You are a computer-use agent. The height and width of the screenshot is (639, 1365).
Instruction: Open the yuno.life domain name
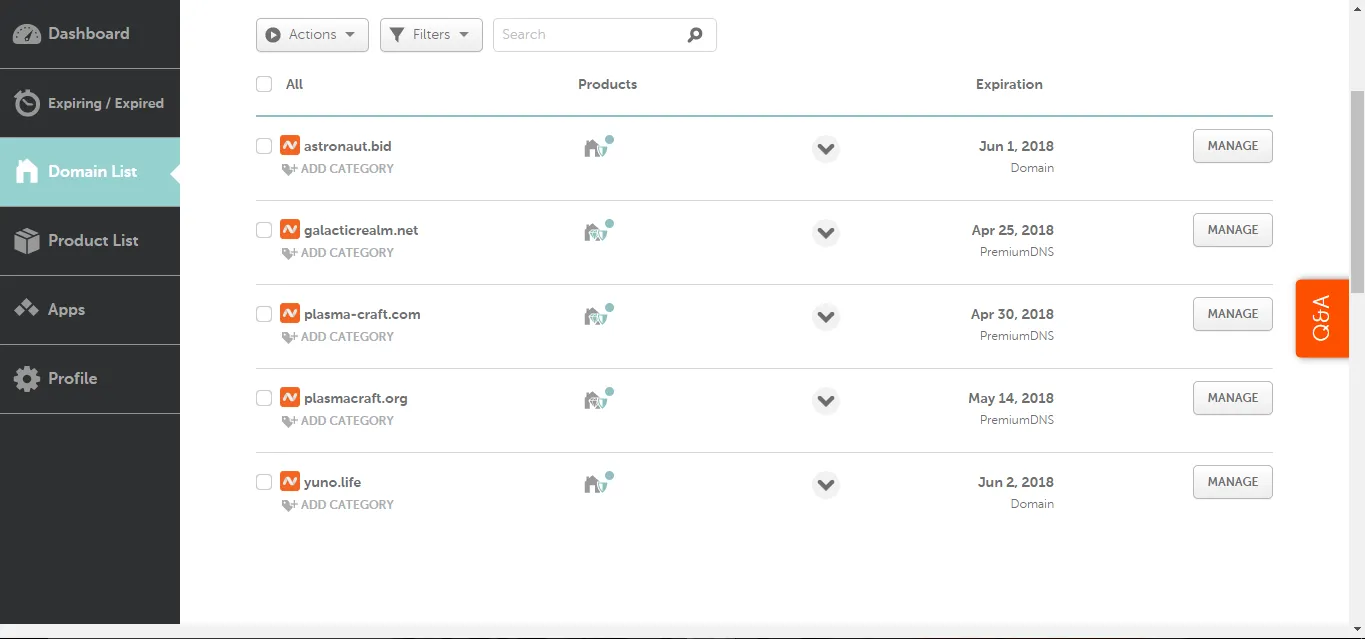333,482
